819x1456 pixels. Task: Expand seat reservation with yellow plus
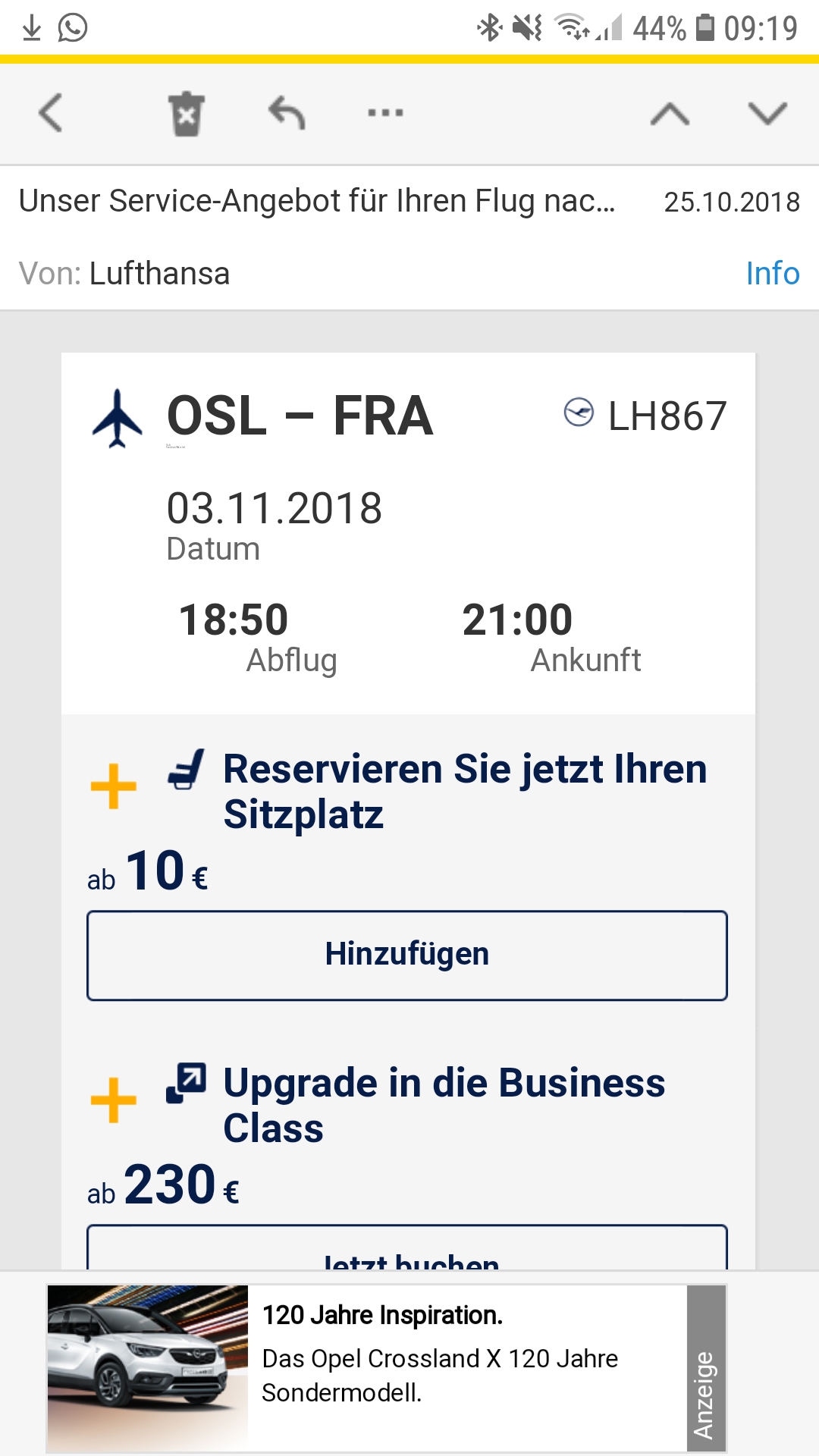(114, 786)
